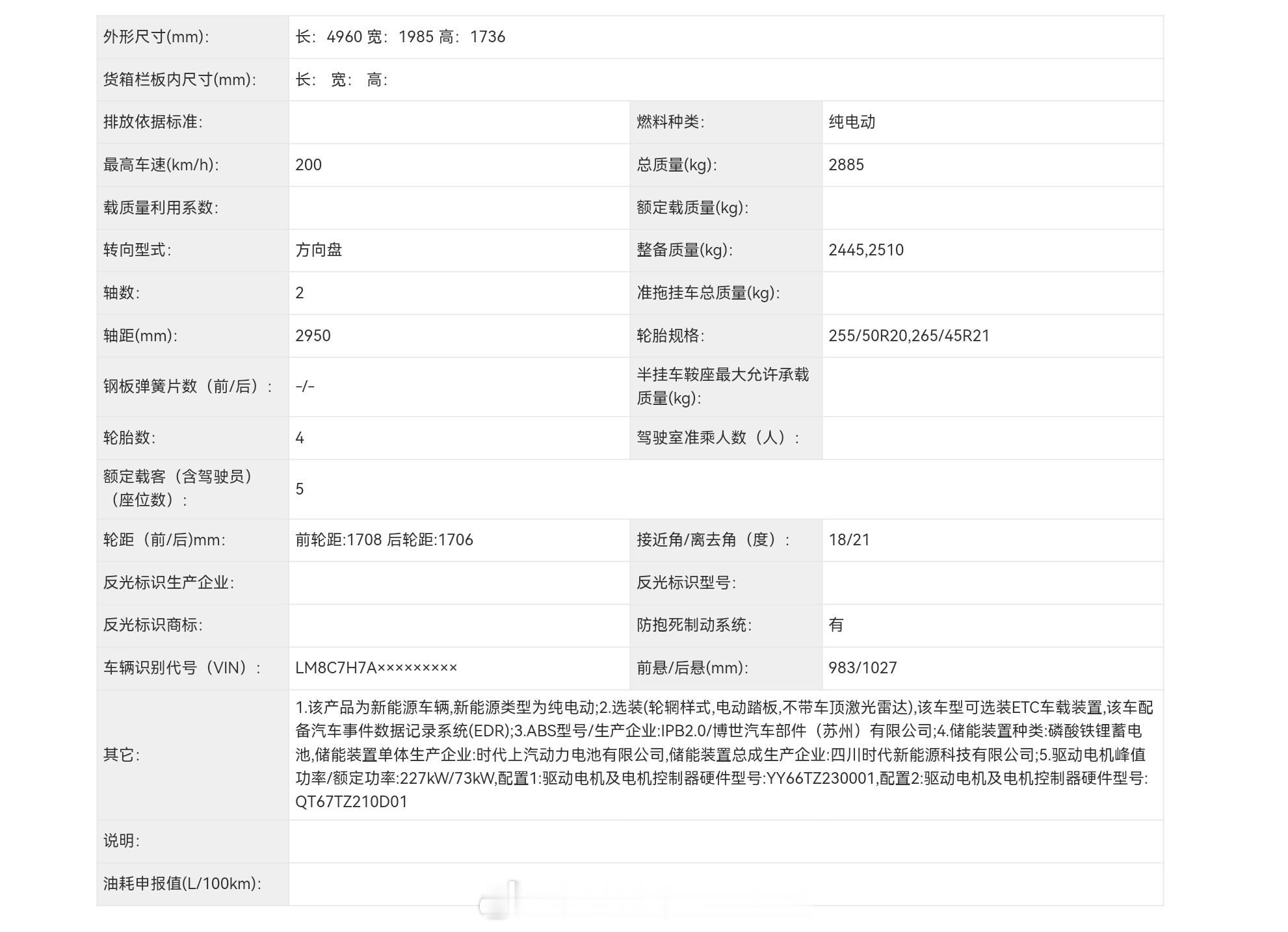Select the 纯电动 fuel type value
Image resolution: width=1288 pixels, height=932 pixels.
pos(852,122)
